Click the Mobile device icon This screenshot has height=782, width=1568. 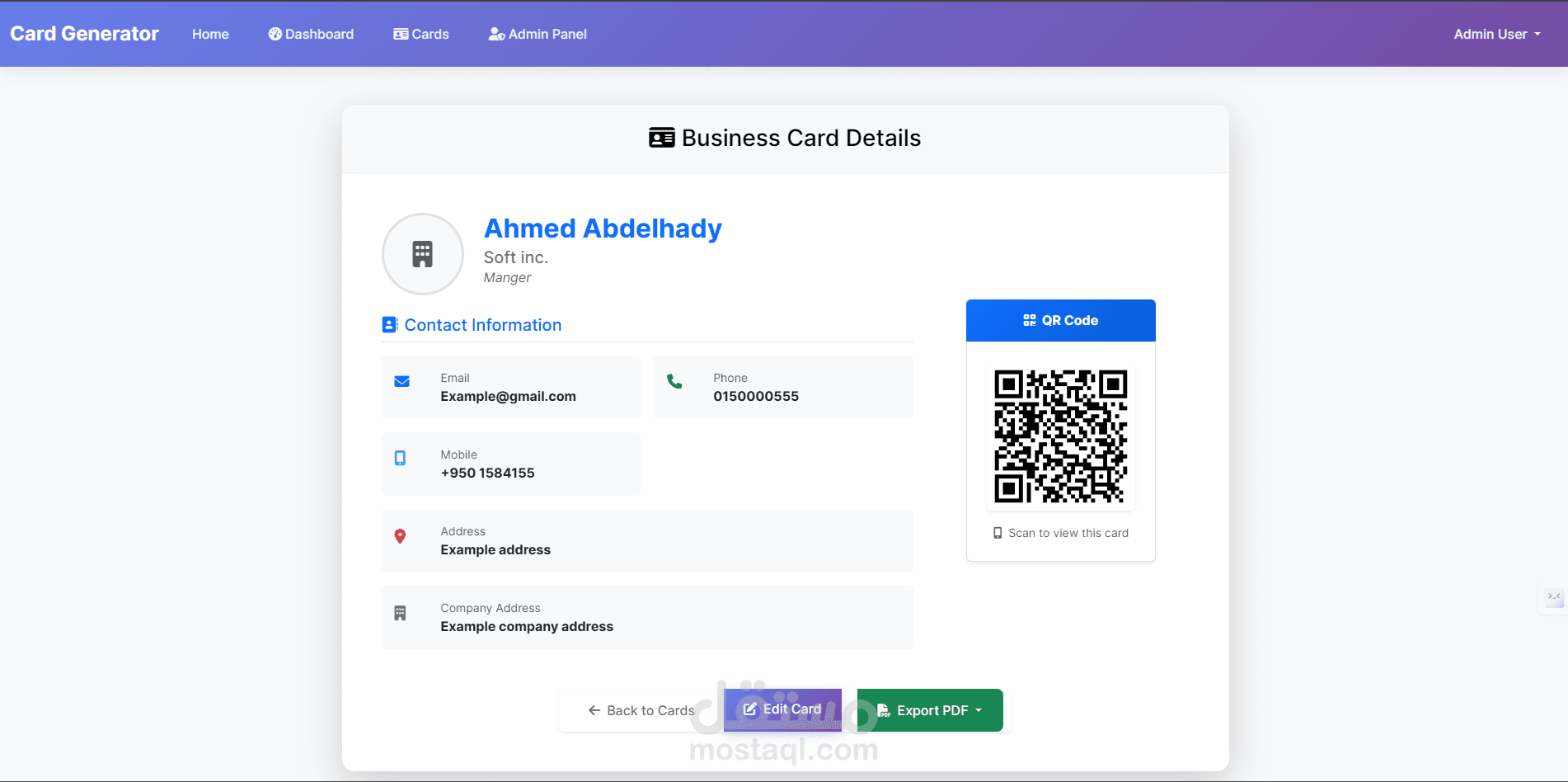[400, 458]
